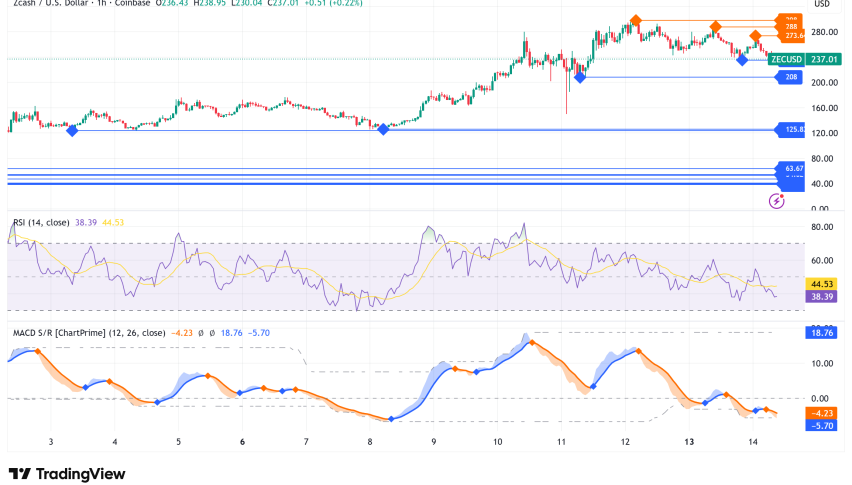This screenshot has height=485, width=852.
Task: Click the yellow 44.53 RSI value tag on axis
Action: click(x=819, y=284)
